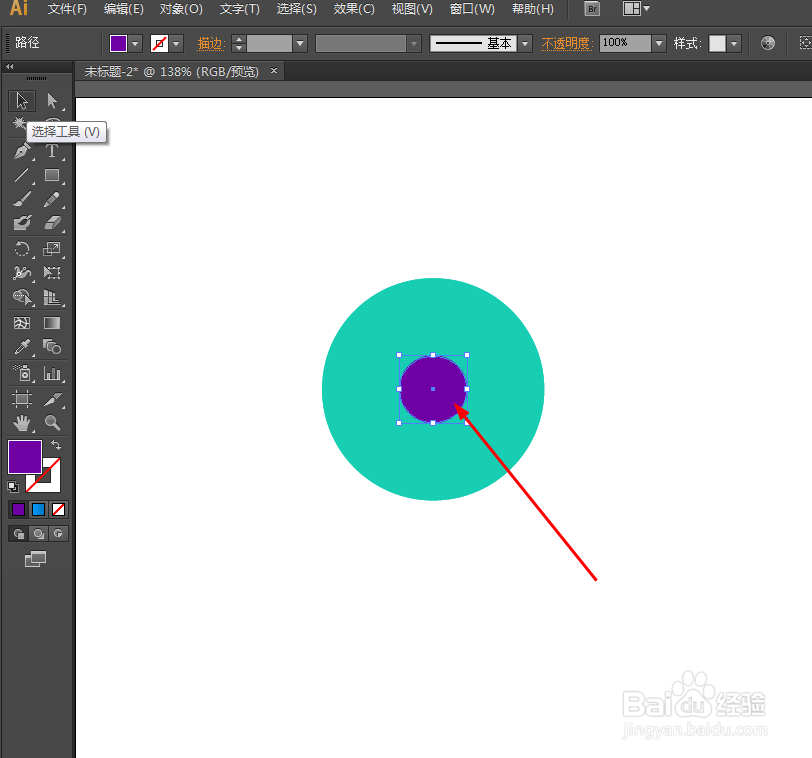Select the Scale tool
This screenshot has width=812, height=758.
(52, 249)
